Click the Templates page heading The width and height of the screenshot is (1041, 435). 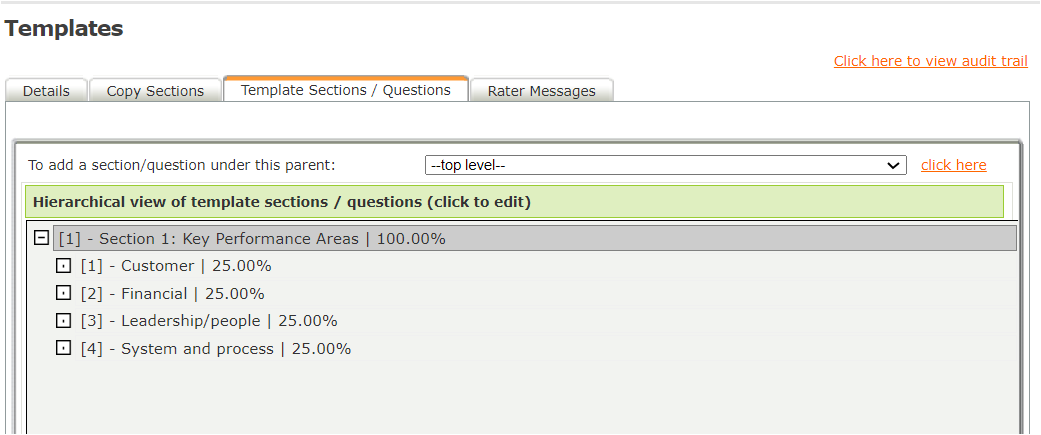(x=64, y=29)
